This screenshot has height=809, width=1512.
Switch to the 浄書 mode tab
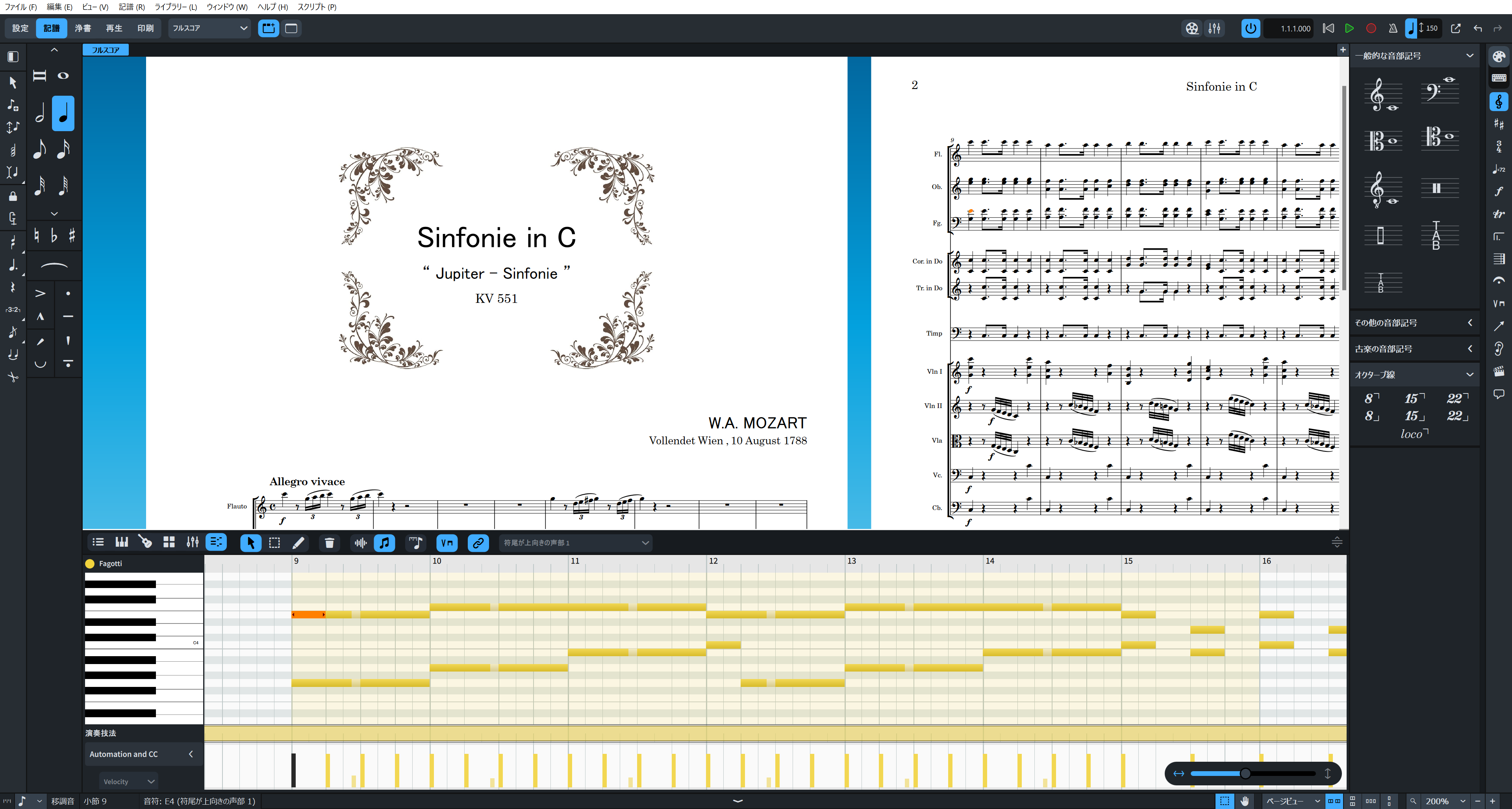(83, 28)
